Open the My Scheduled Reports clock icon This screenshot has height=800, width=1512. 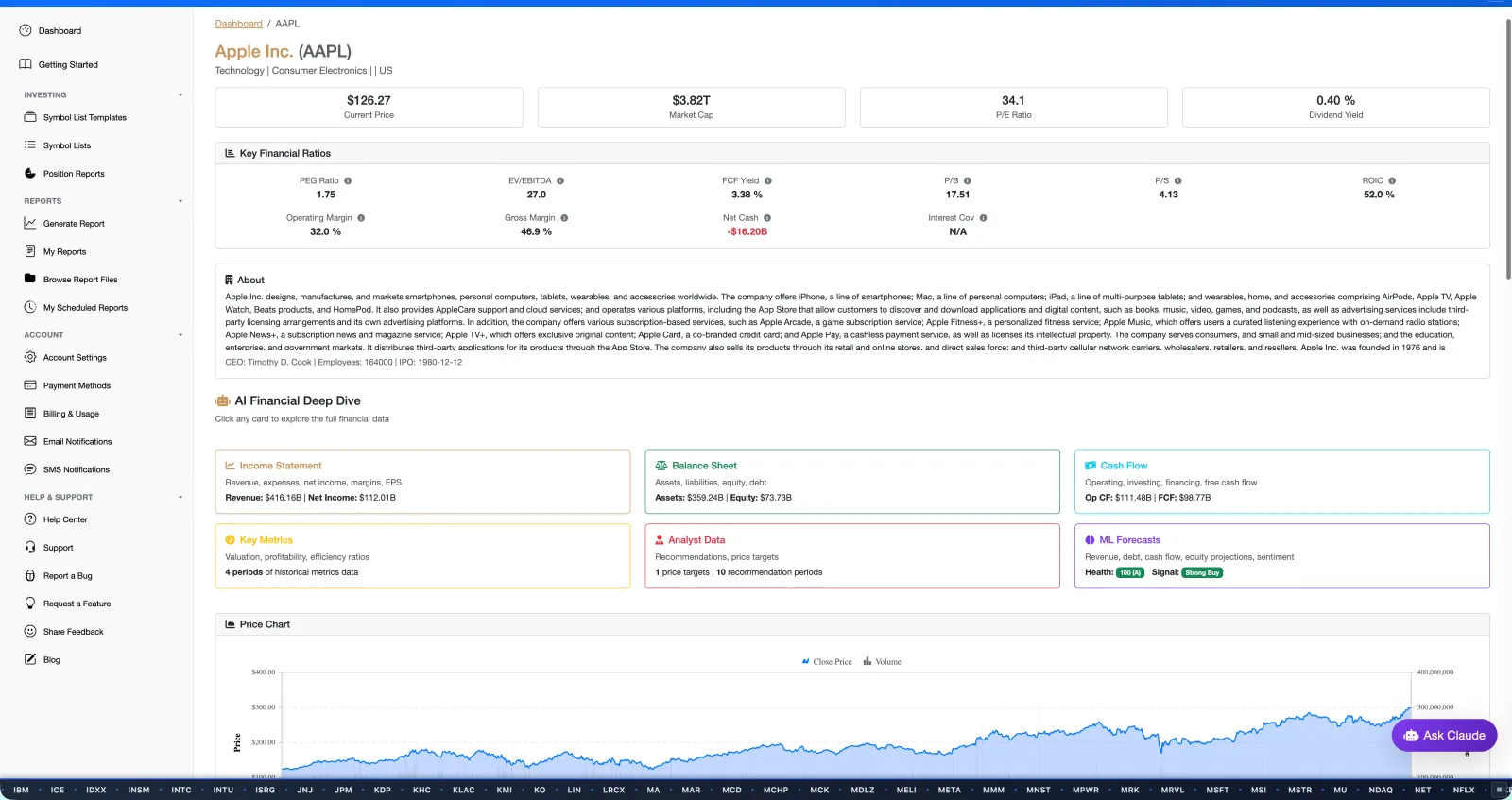30,307
